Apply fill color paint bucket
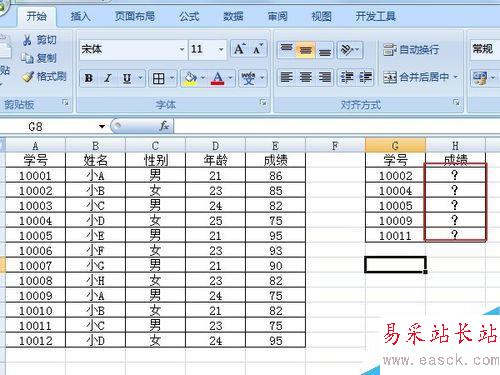 (190, 79)
